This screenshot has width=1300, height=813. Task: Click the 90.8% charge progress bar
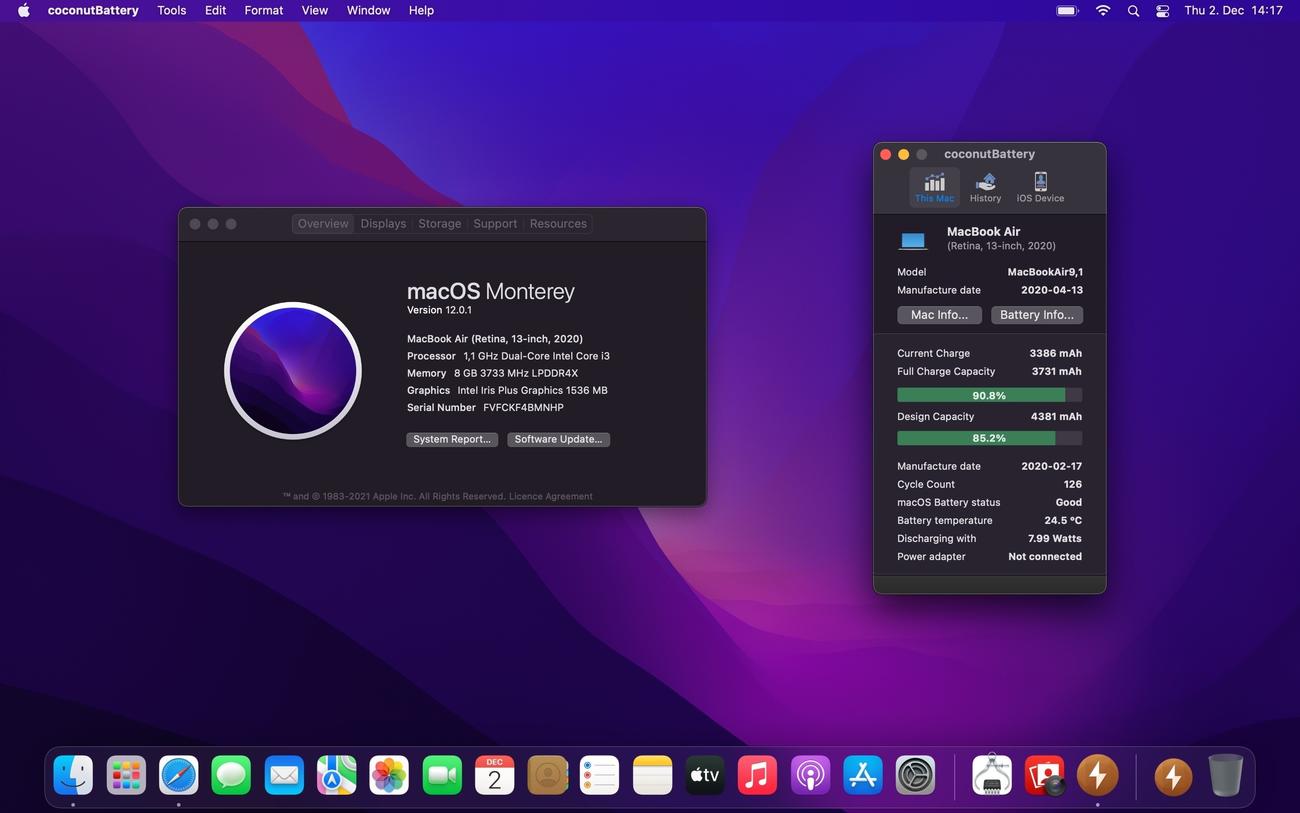[989, 395]
